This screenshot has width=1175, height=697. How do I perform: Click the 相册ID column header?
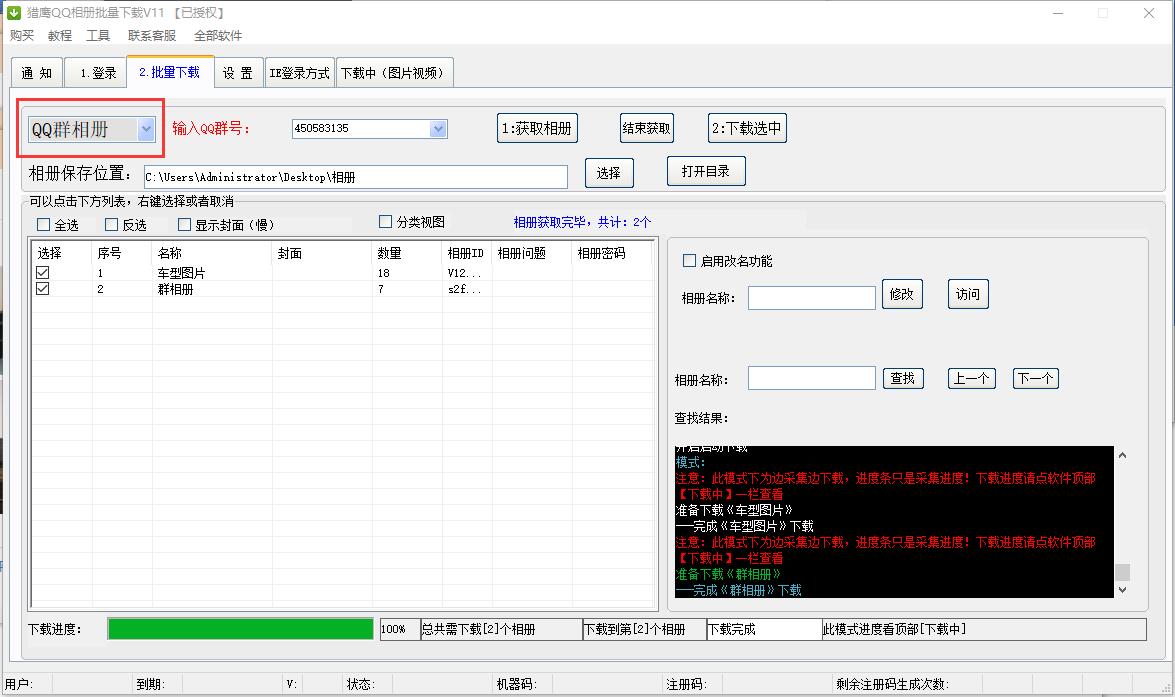(467, 253)
